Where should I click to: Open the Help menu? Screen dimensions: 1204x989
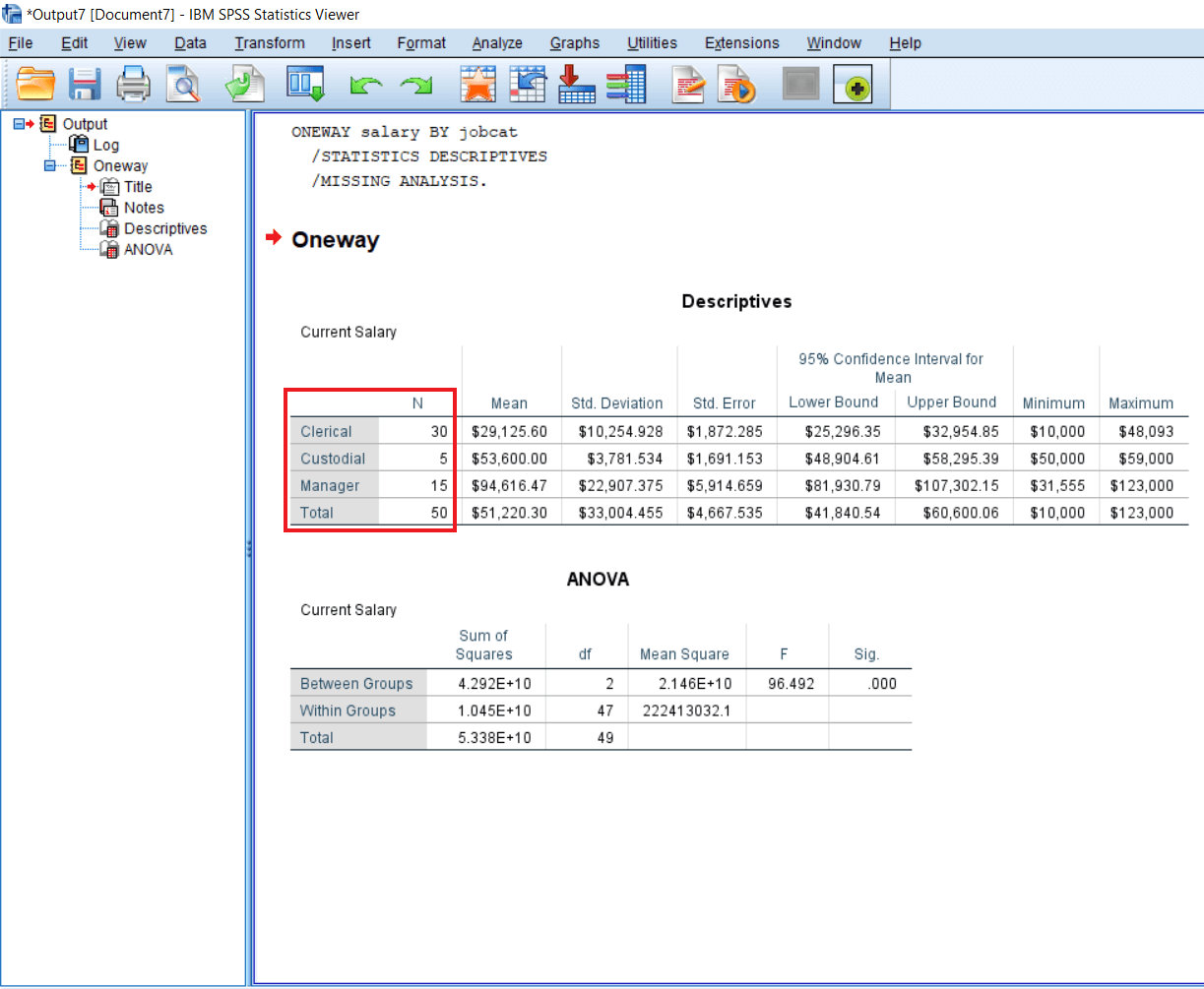pyautogui.click(x=905, y=43)
